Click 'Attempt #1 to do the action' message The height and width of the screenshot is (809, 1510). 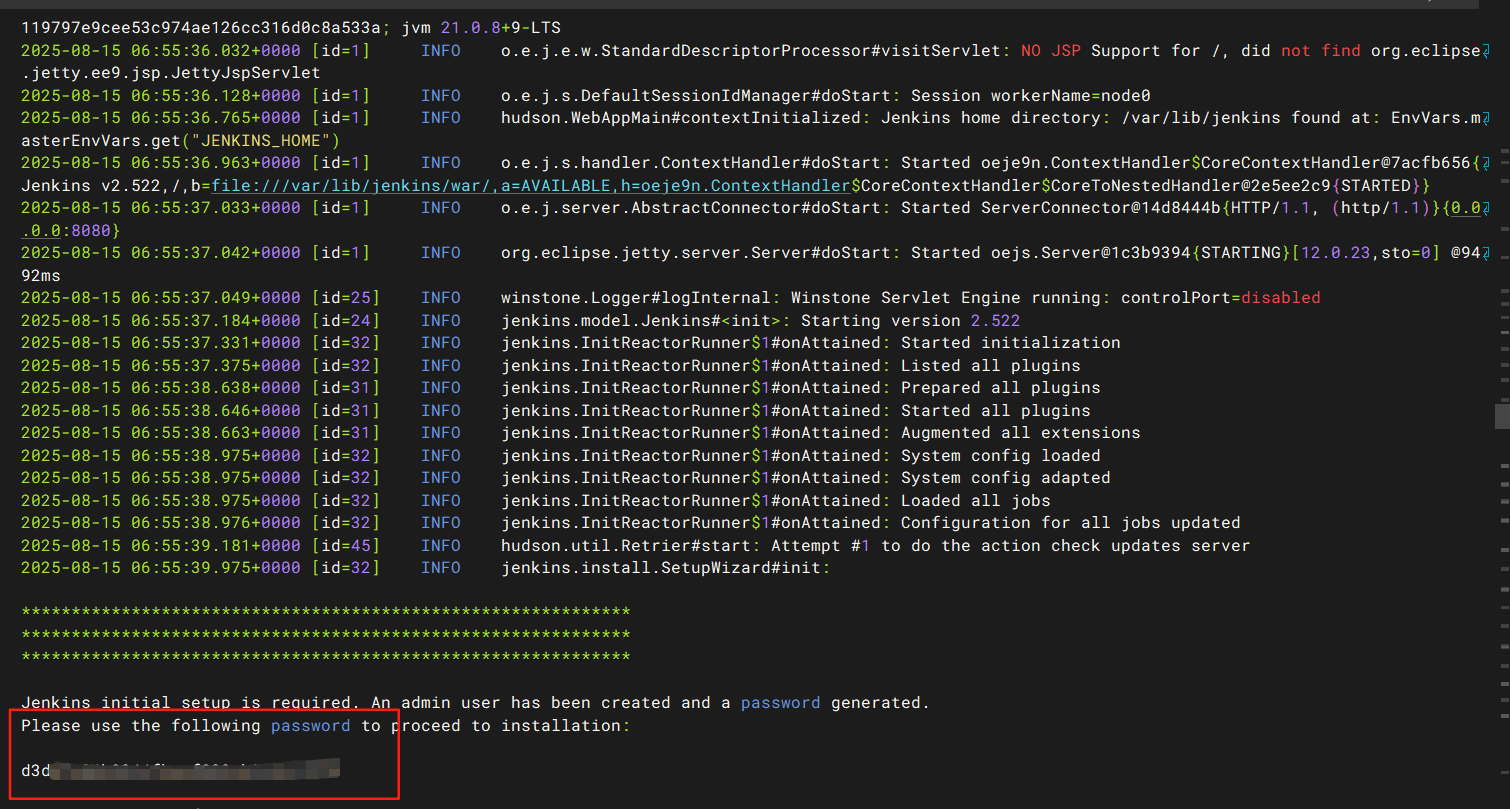(x=906, y=546)
